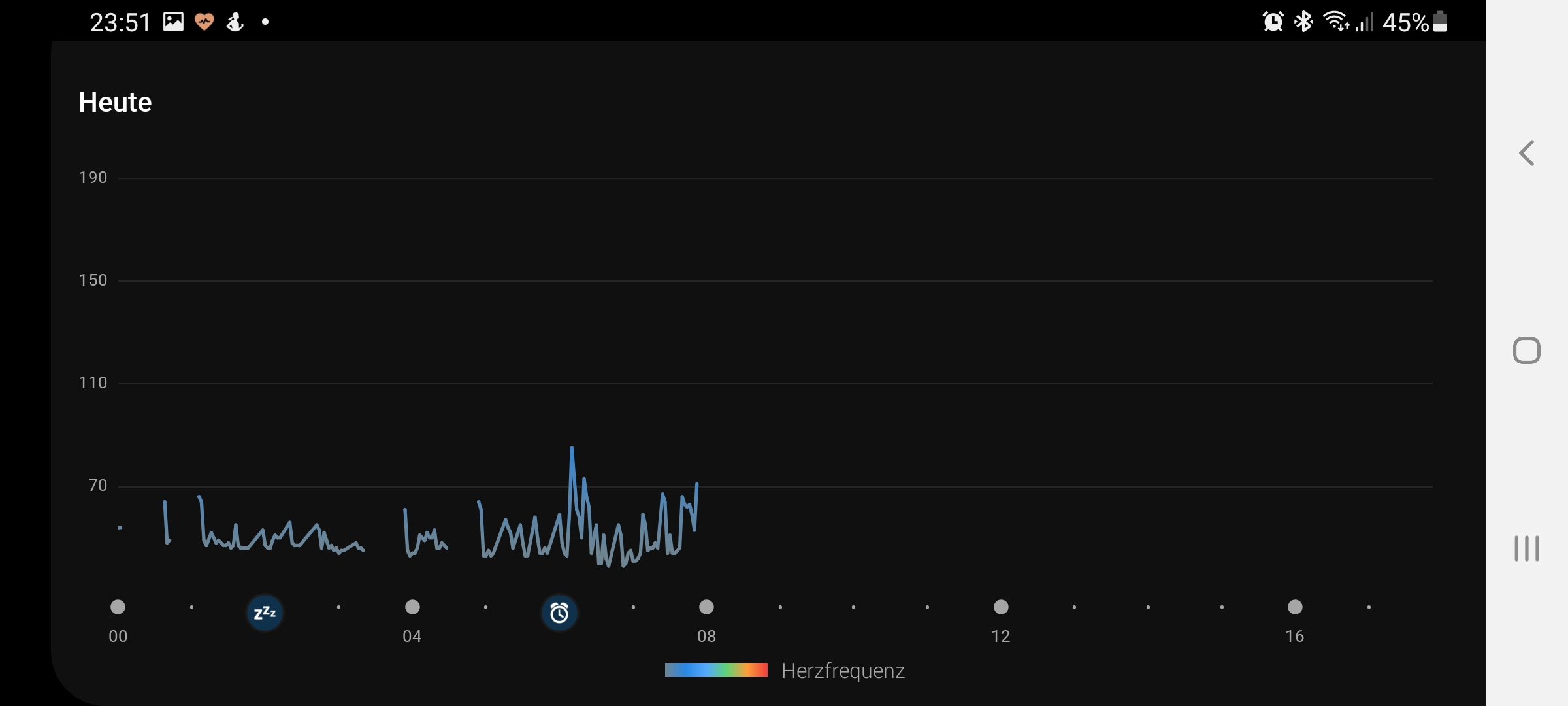Tap the battery percentage indicator
Image resolution: width=1568 pixels, height=706 pixels.
tap(1414, 22)
